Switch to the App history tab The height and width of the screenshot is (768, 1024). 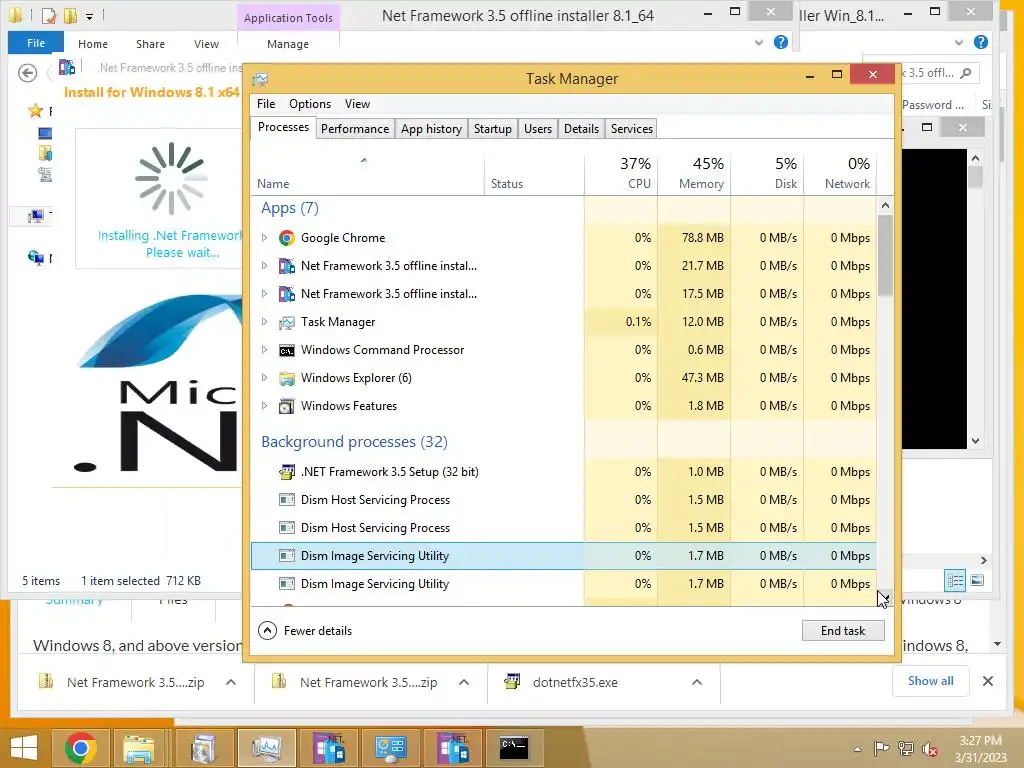point(431,129)
